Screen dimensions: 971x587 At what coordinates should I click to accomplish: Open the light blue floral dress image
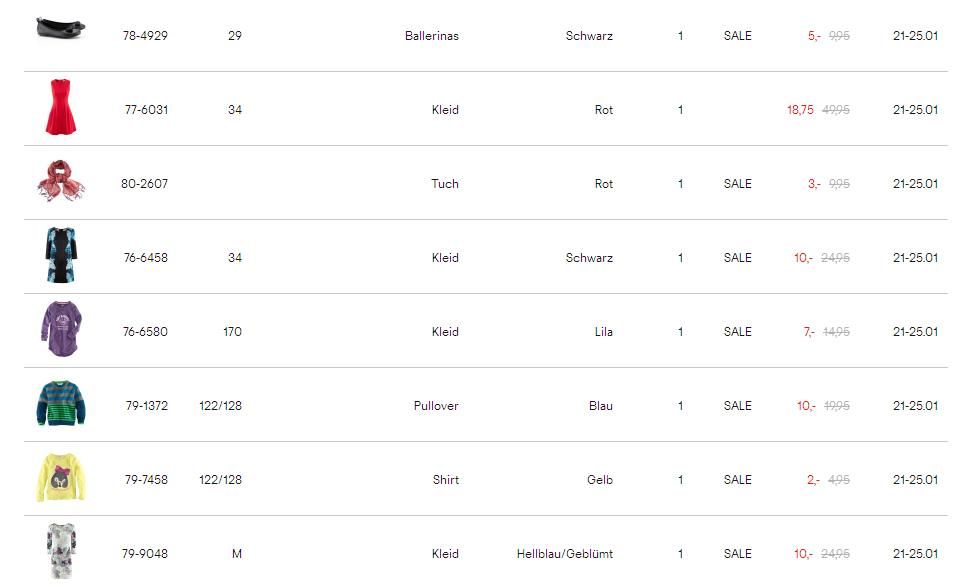click(60, 551)
